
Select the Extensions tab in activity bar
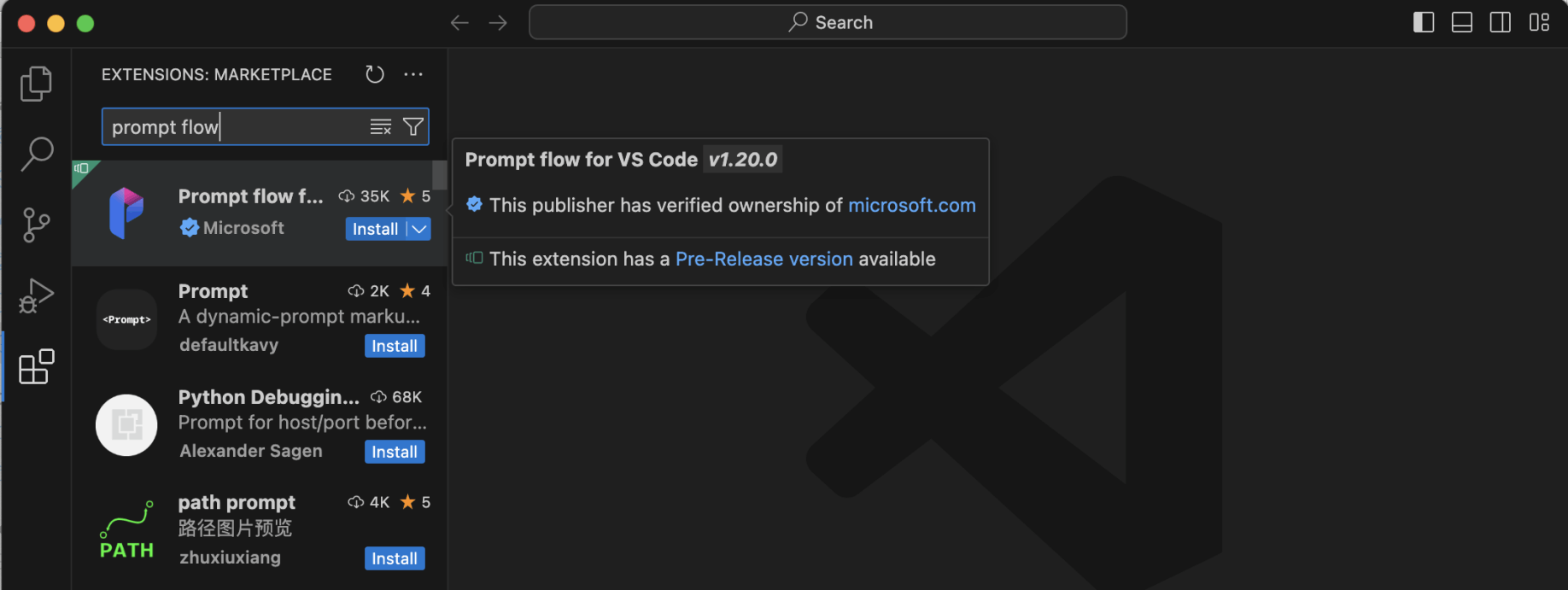tap(36, 367)
